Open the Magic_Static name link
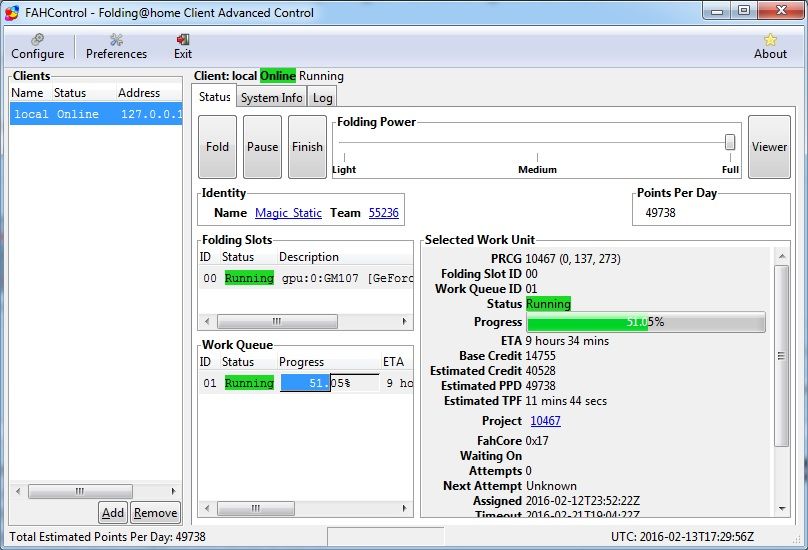This screenshot has height=550, width=808. [288, 213]
